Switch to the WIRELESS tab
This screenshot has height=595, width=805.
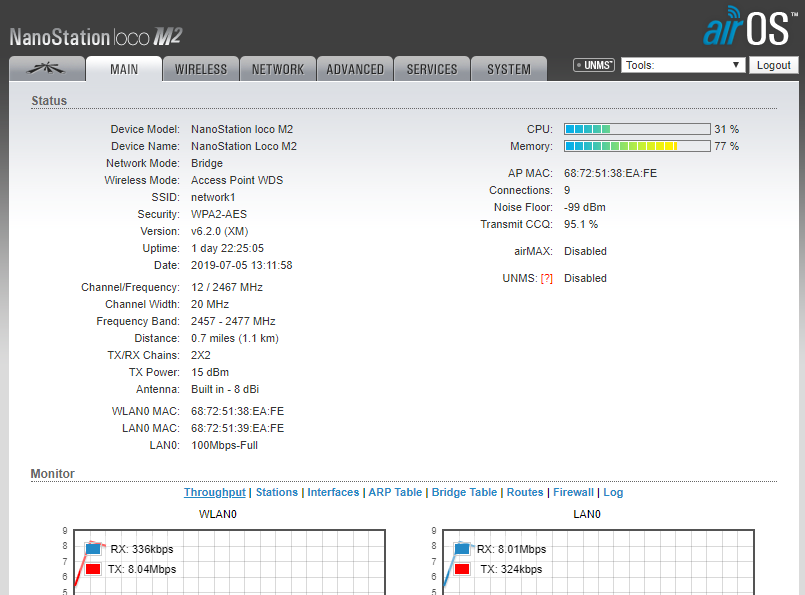[x=201, y=69]
